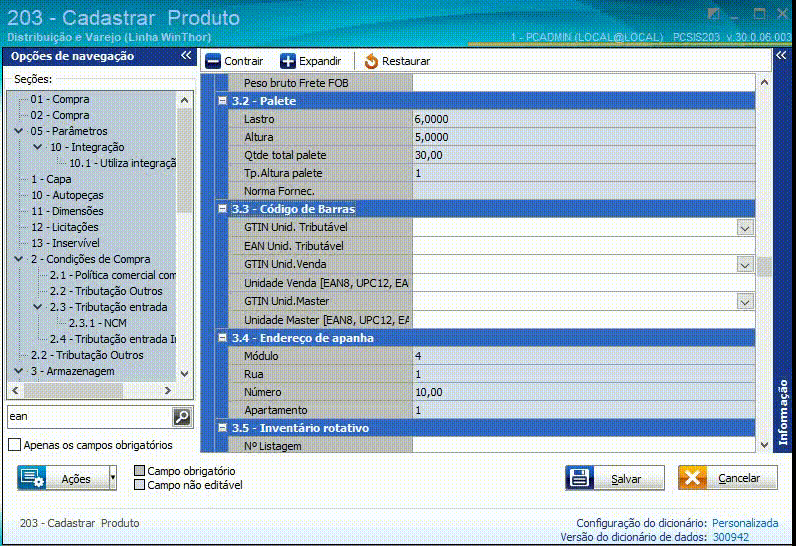Collapse section 3.2 - Palete
This screenshot has height=546, width=796.
[222, 100]
